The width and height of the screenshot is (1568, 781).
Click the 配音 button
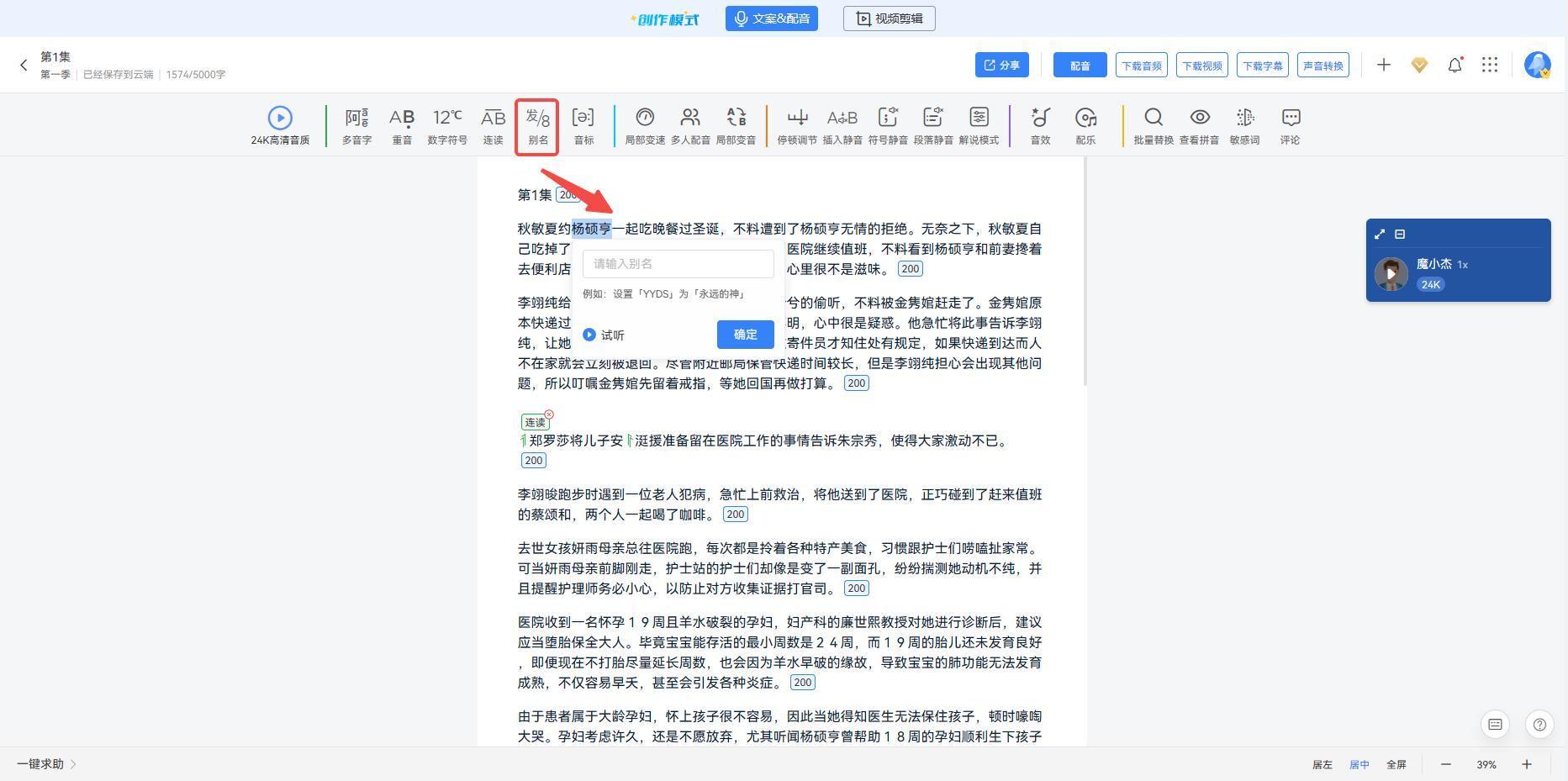(1080, 65)
